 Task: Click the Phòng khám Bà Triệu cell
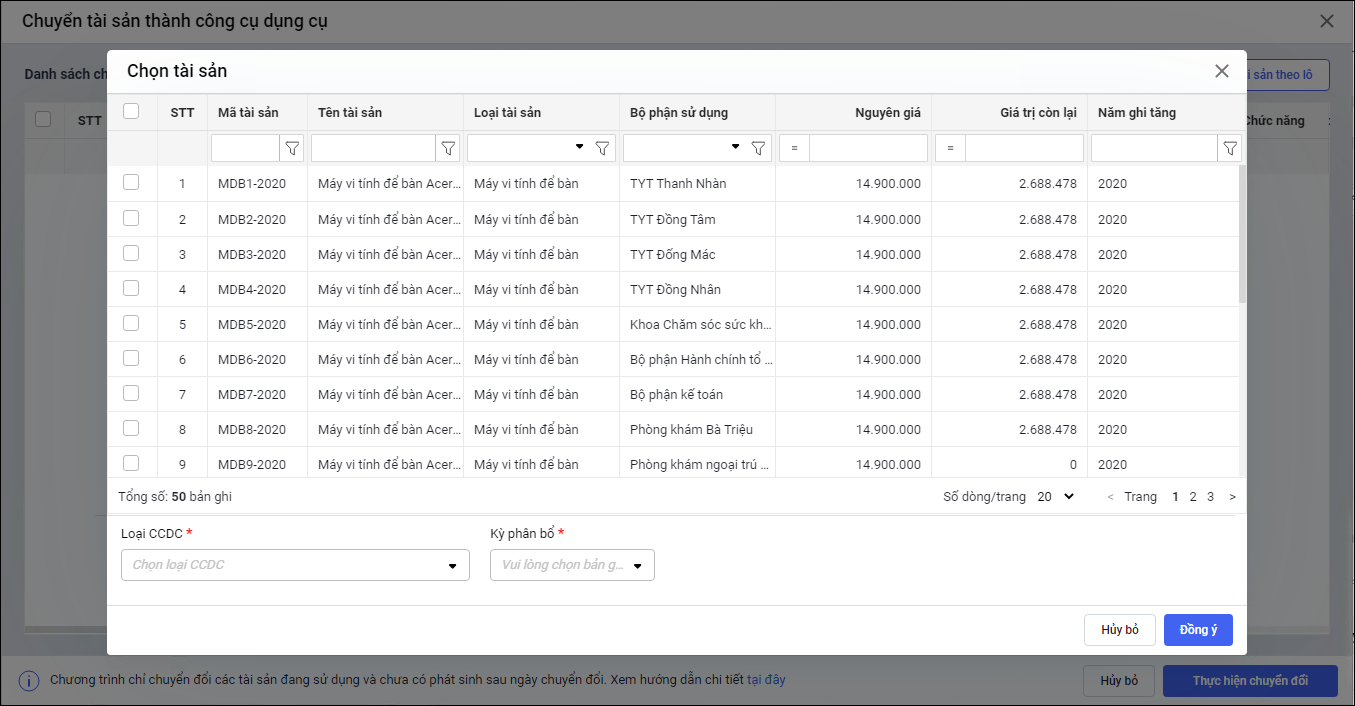[x=697, y=429]
